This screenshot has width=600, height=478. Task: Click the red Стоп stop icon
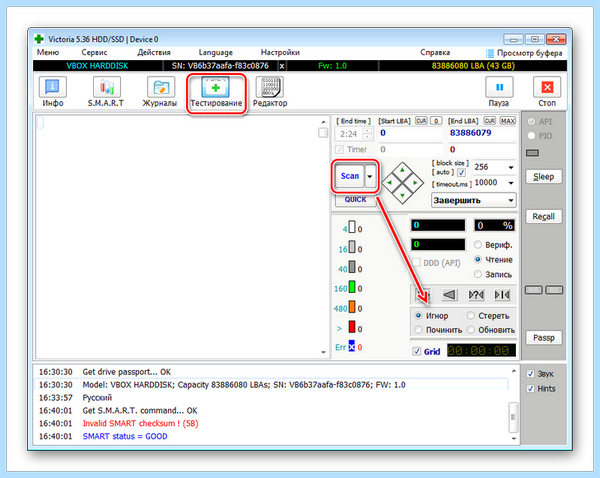click(547, 87)
